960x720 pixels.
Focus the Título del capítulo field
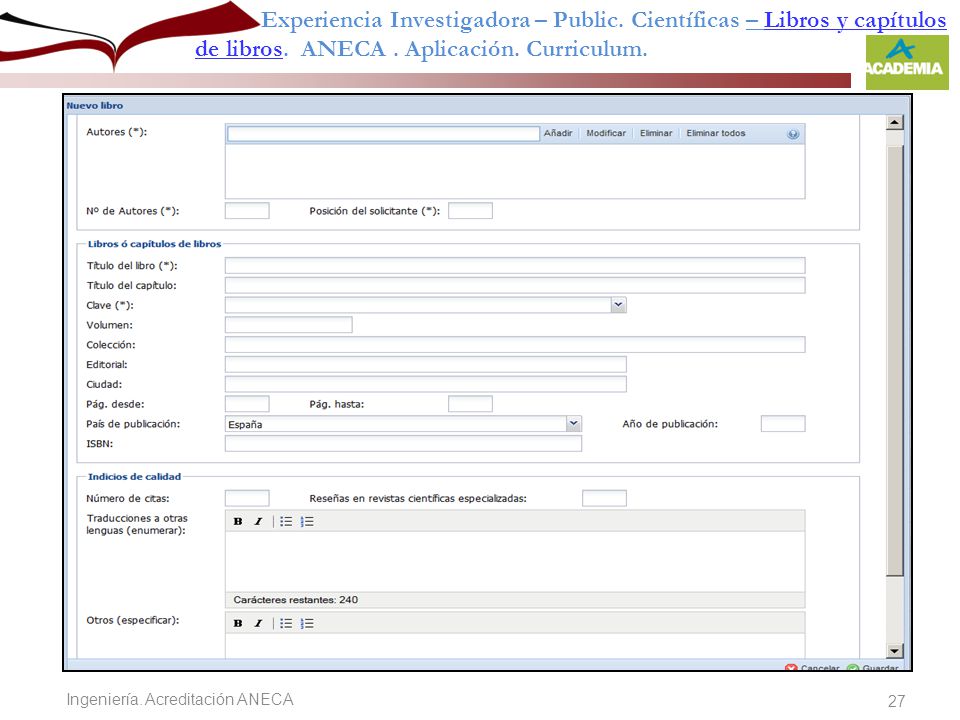coord(515,285)
